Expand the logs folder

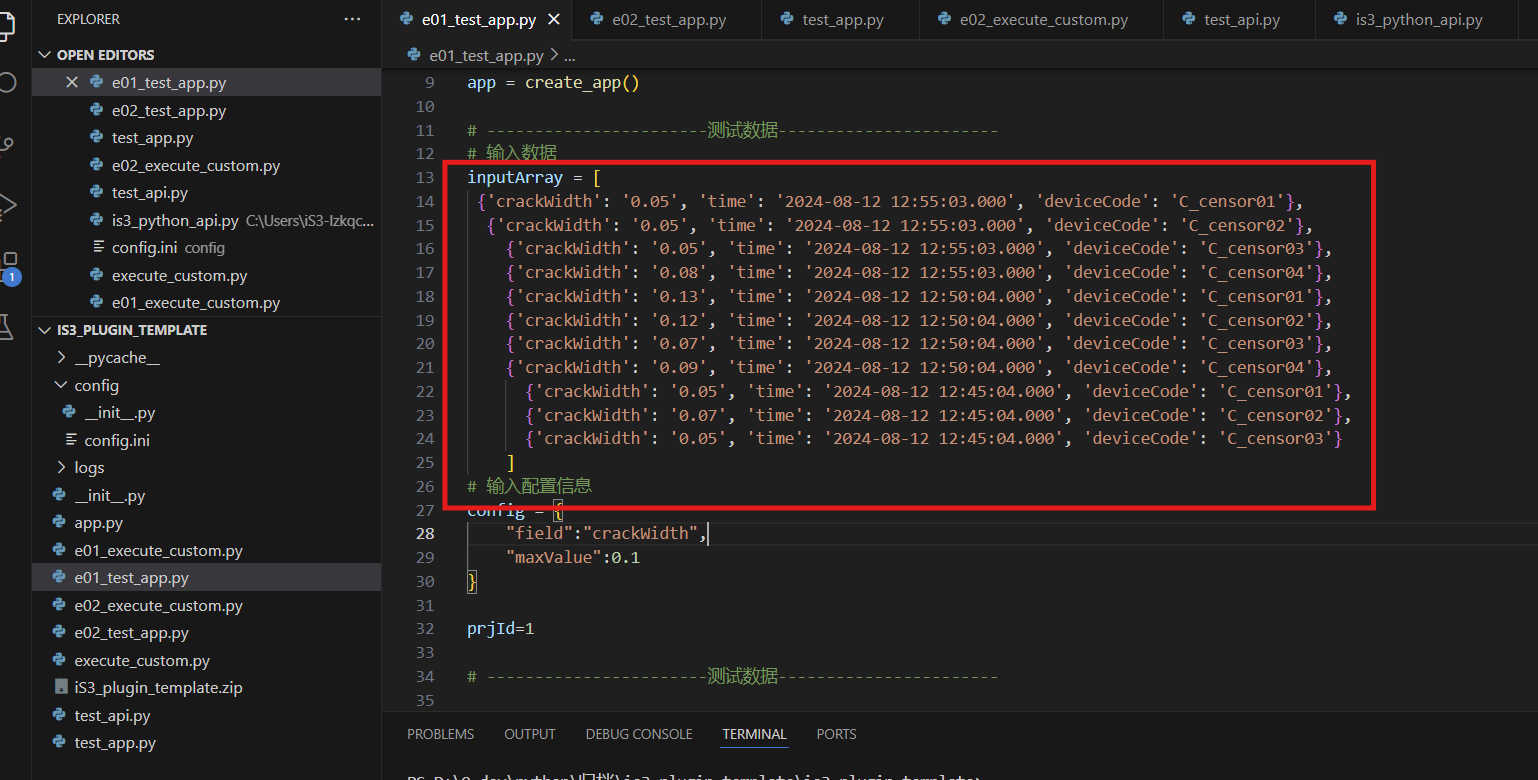coord(62,468)
